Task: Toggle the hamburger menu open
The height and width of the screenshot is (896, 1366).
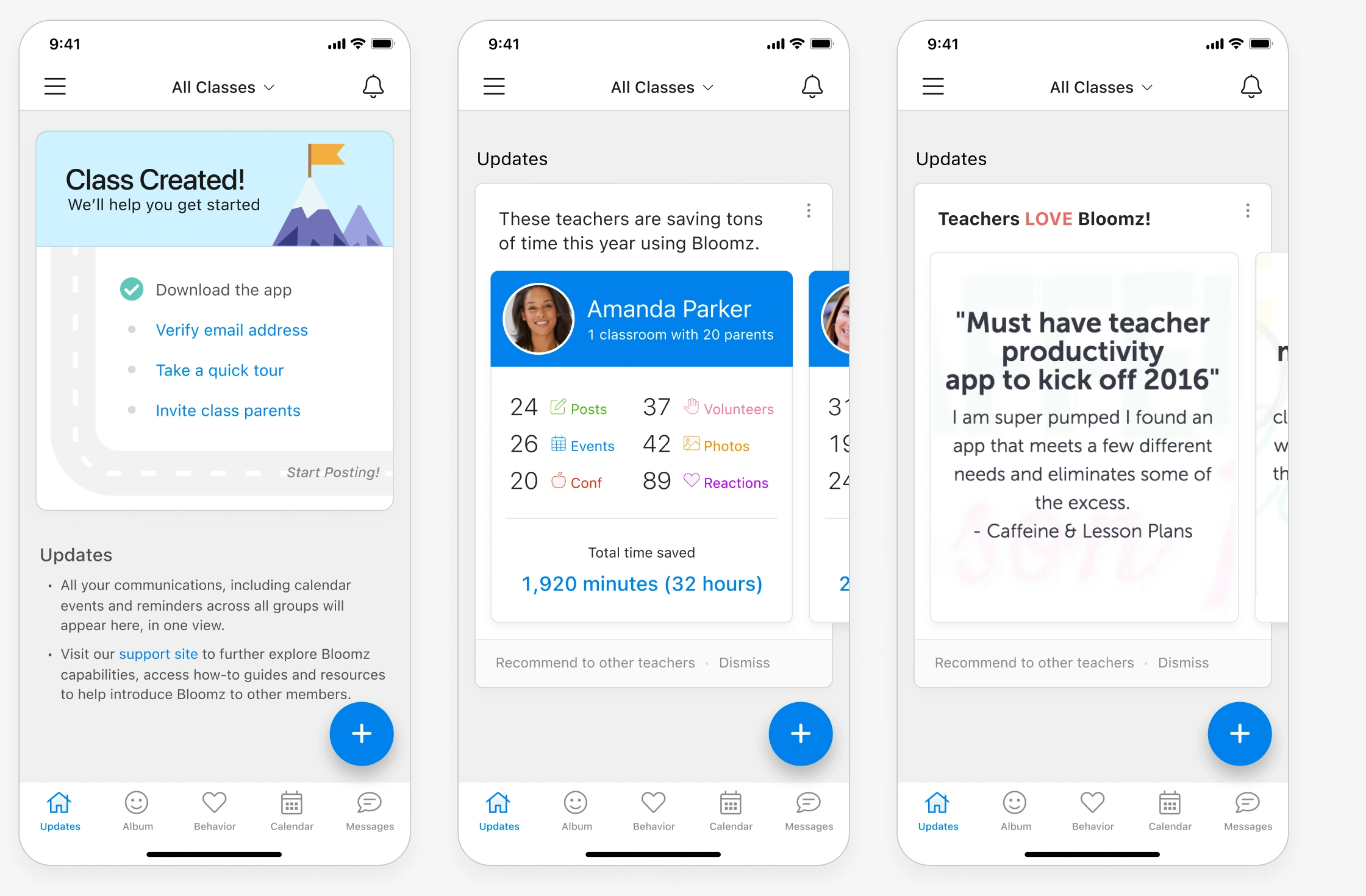Action: coord(55,86)
